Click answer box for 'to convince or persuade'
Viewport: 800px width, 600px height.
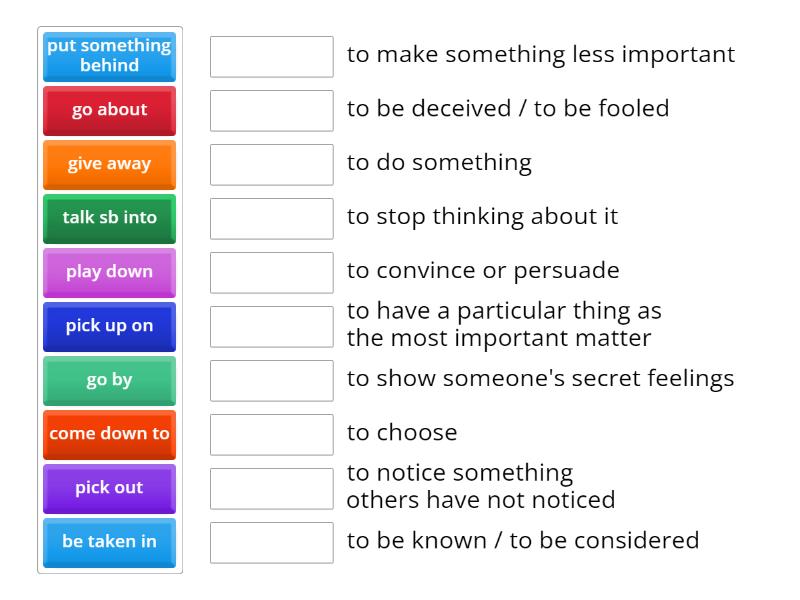271,273
